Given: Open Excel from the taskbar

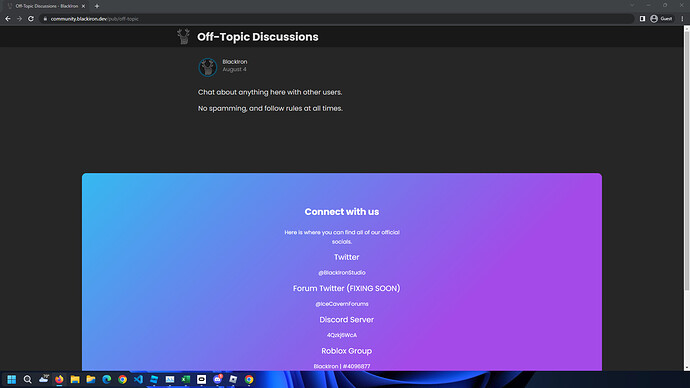Looking at the screenshot, I should click(186, 379).
